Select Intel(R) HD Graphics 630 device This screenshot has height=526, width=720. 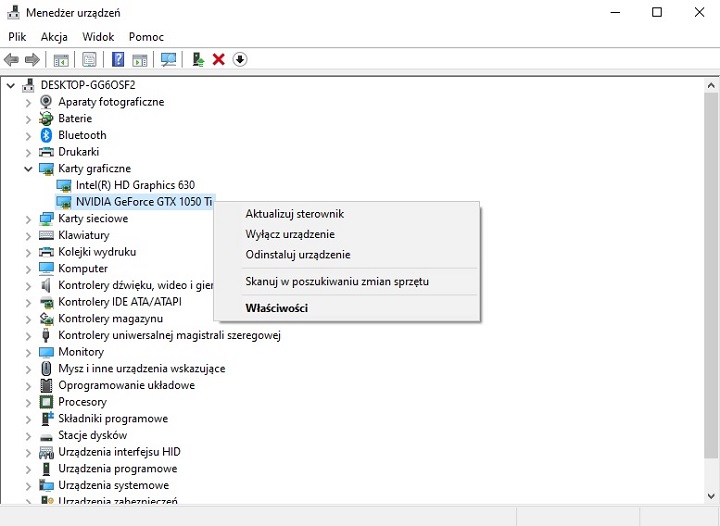point(135,185)
